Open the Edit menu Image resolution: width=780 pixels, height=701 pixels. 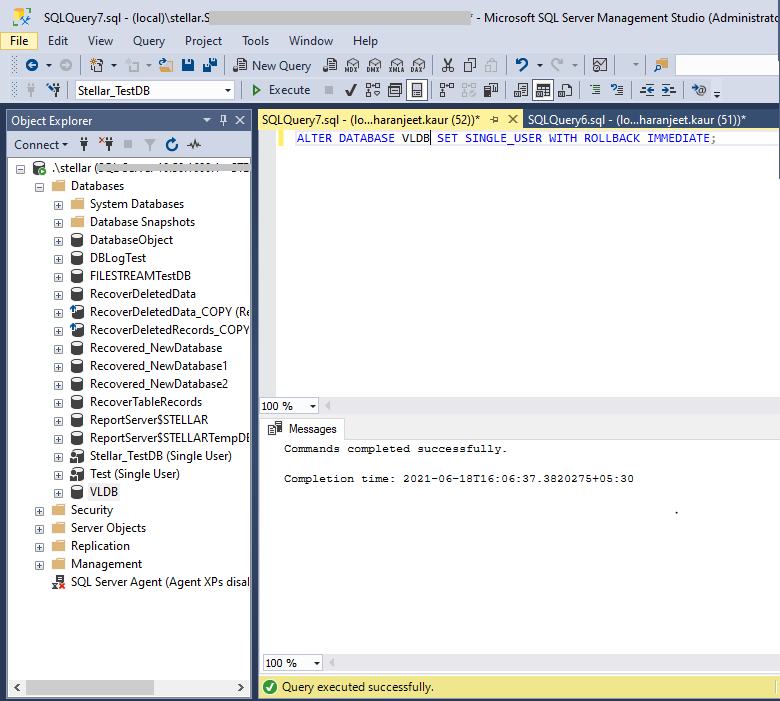click(58, 41)
